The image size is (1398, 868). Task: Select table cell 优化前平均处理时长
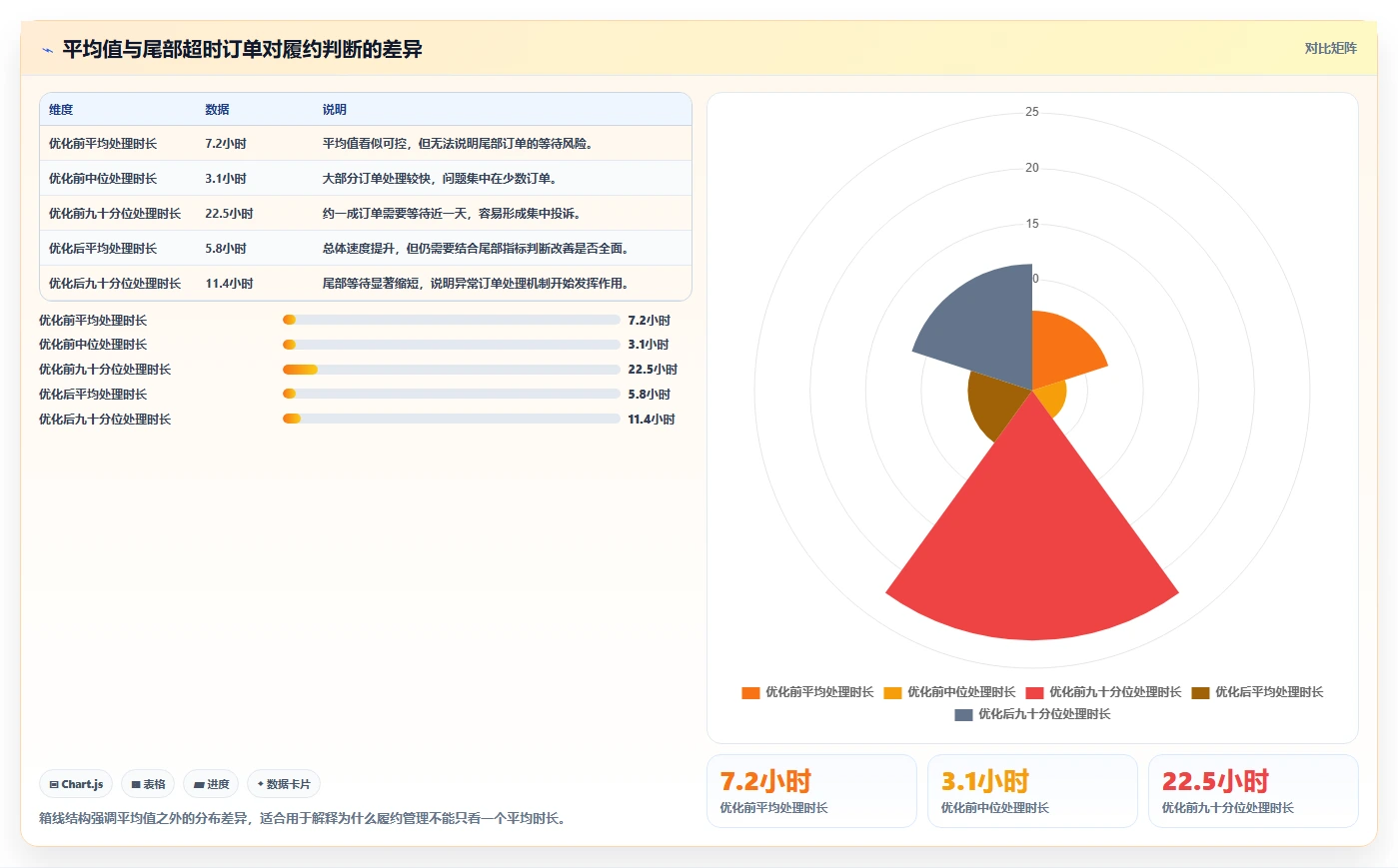coord(103,144)
